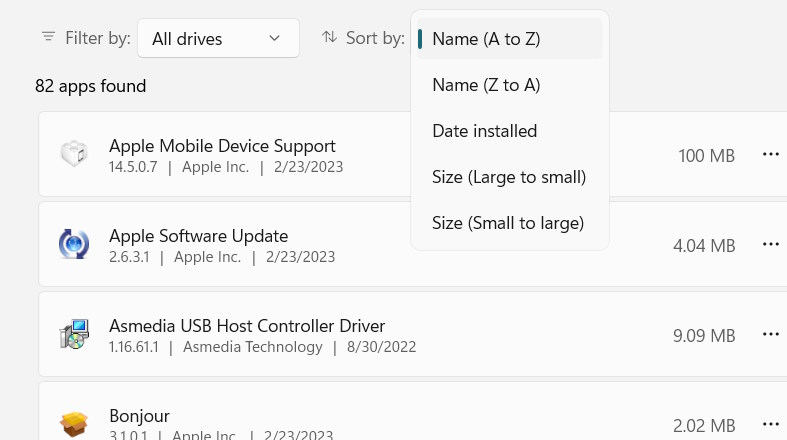Expand the All drives chevron arrow
Viewport: 787px width, 440px height.
coord(275,39)
